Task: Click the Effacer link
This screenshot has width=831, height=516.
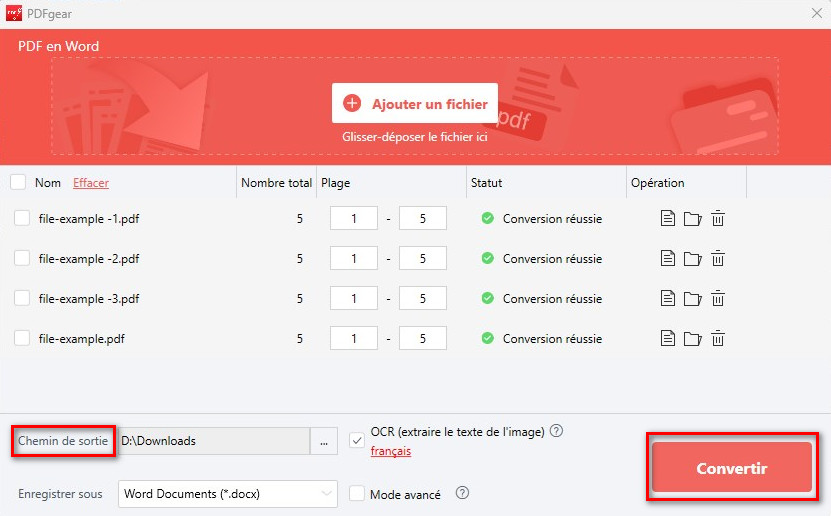Action: pos(91,183)
